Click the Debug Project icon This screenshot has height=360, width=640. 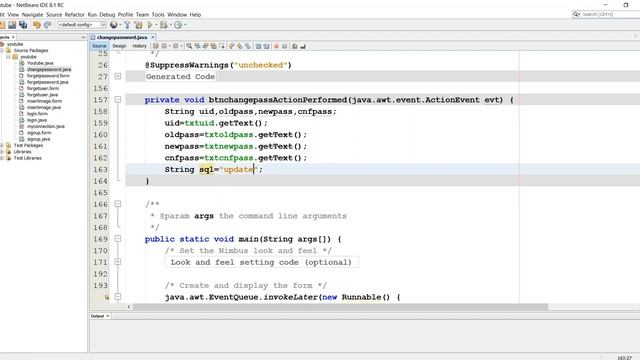pos(164,25)
